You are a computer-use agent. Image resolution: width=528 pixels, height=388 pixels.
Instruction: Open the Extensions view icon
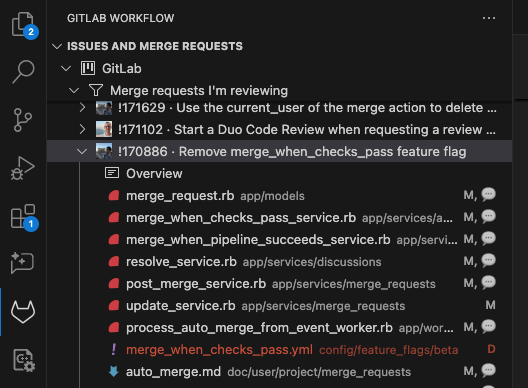(23, 216)
